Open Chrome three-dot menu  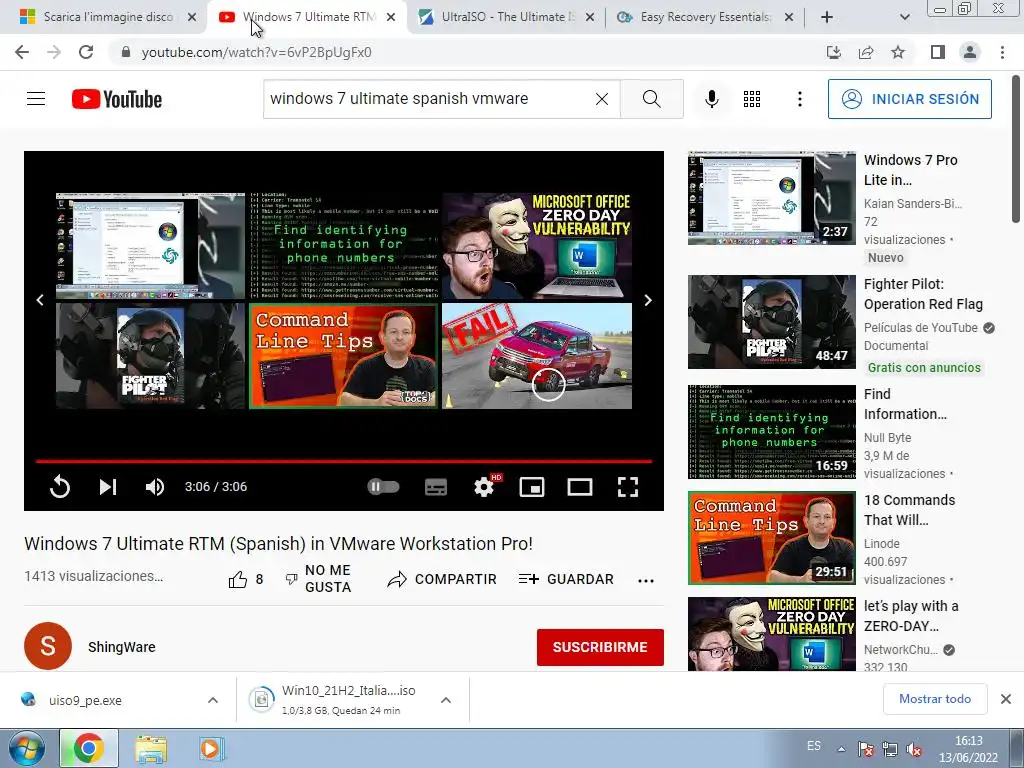point(1002,52)
